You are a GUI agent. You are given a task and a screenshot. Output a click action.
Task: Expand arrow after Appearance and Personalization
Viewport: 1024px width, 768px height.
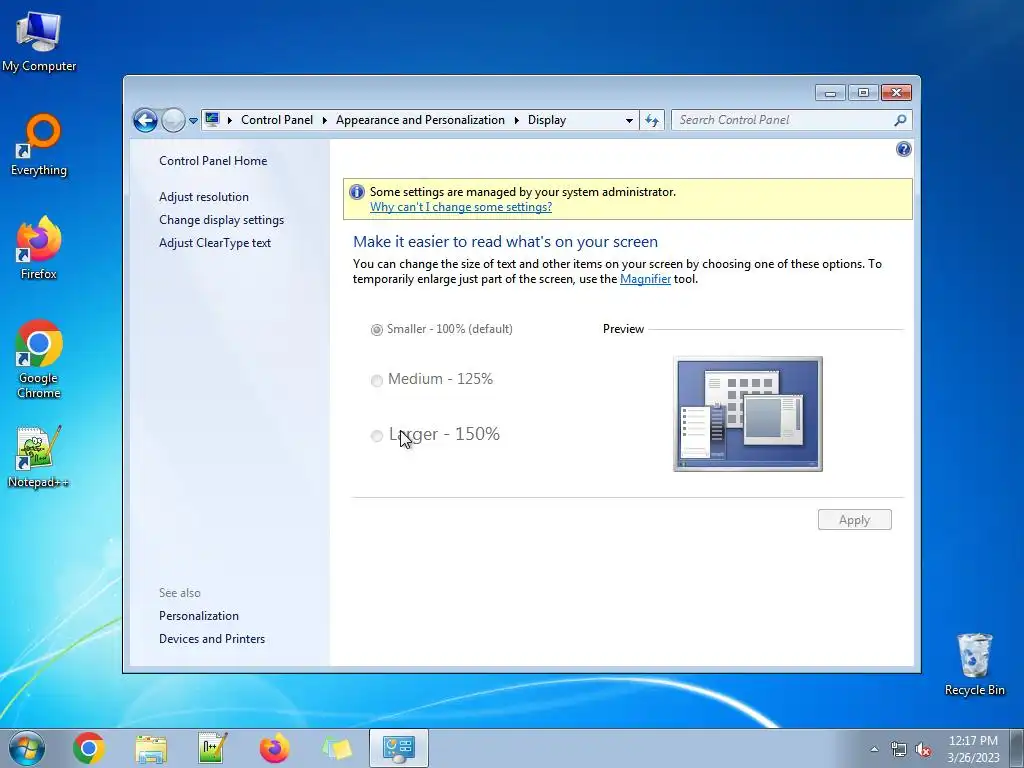517,120
